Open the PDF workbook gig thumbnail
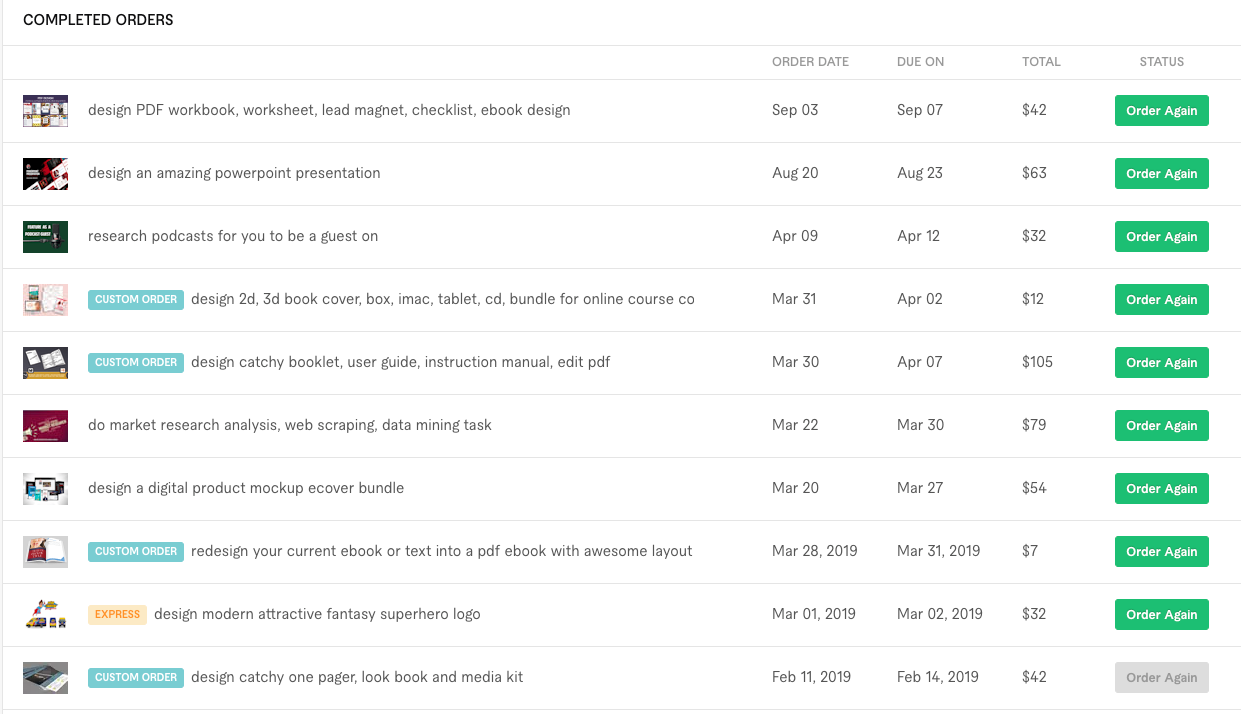 pyautogui.click(x=45, y=111)
